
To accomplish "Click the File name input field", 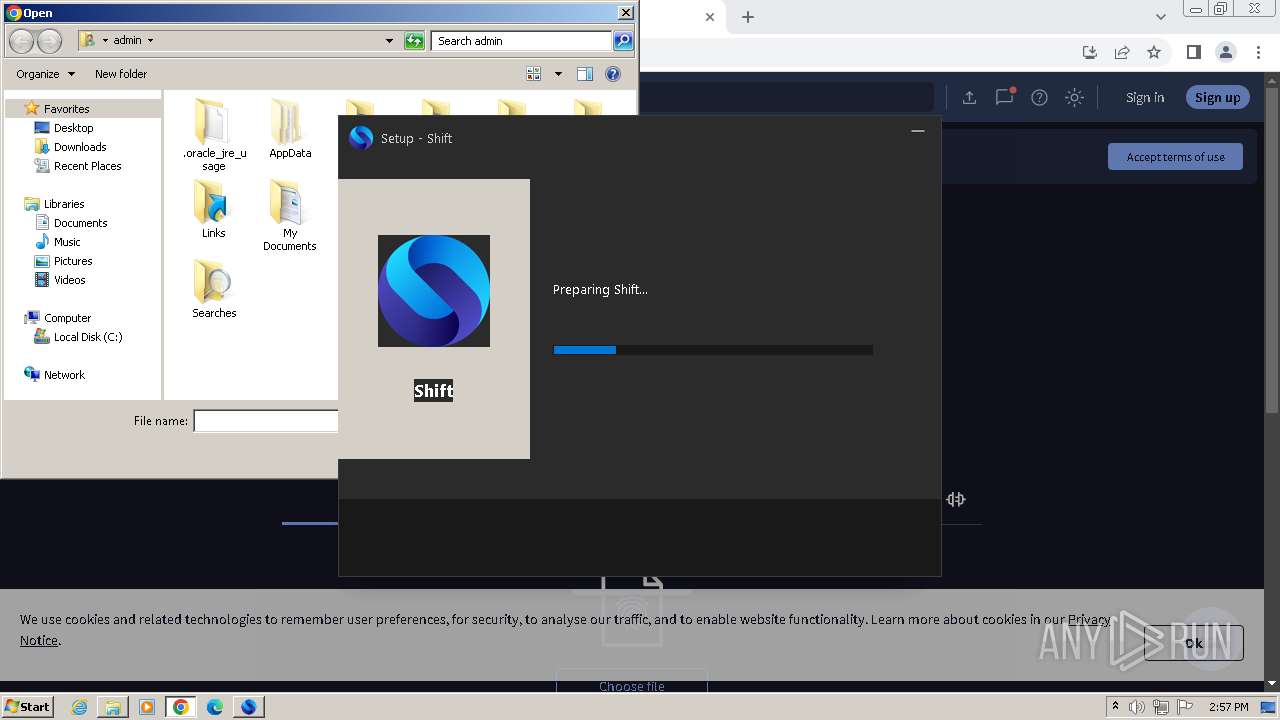I will [266, 421].
